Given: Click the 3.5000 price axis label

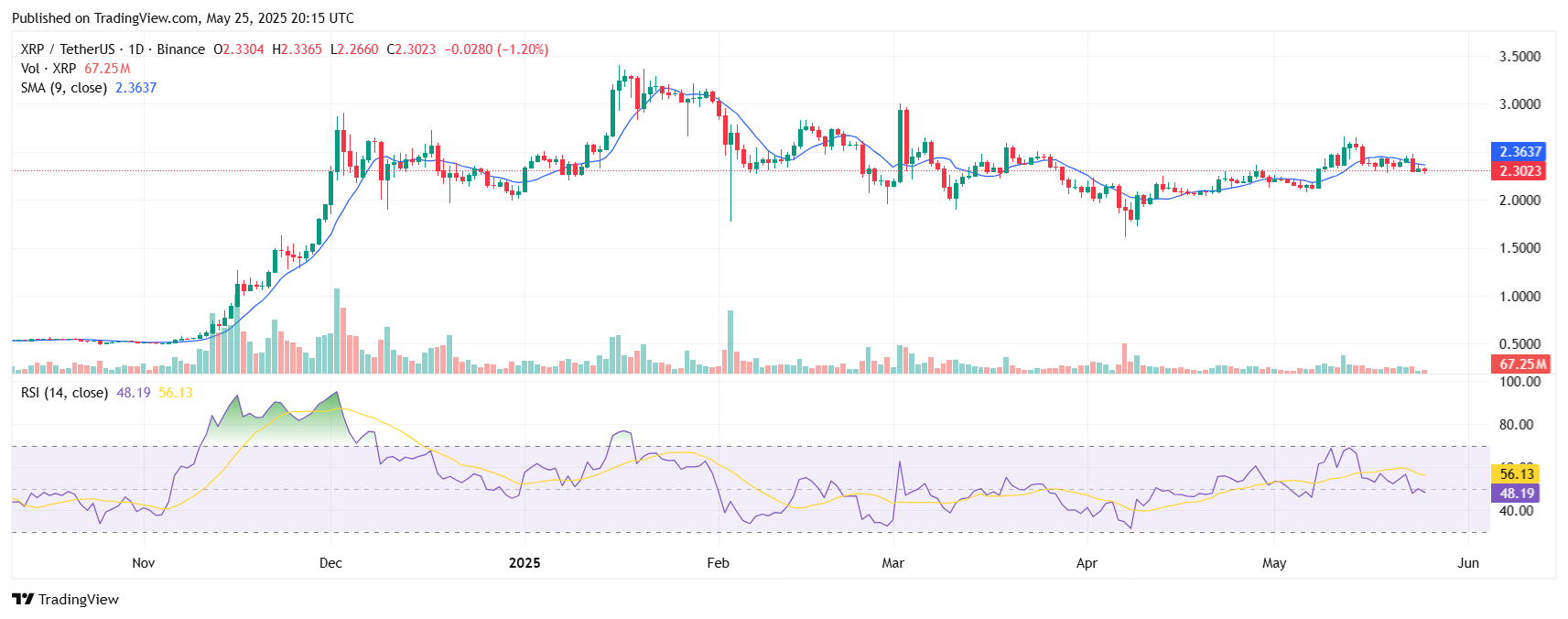Looking at the screenshot, I should tap(1519, 57).
